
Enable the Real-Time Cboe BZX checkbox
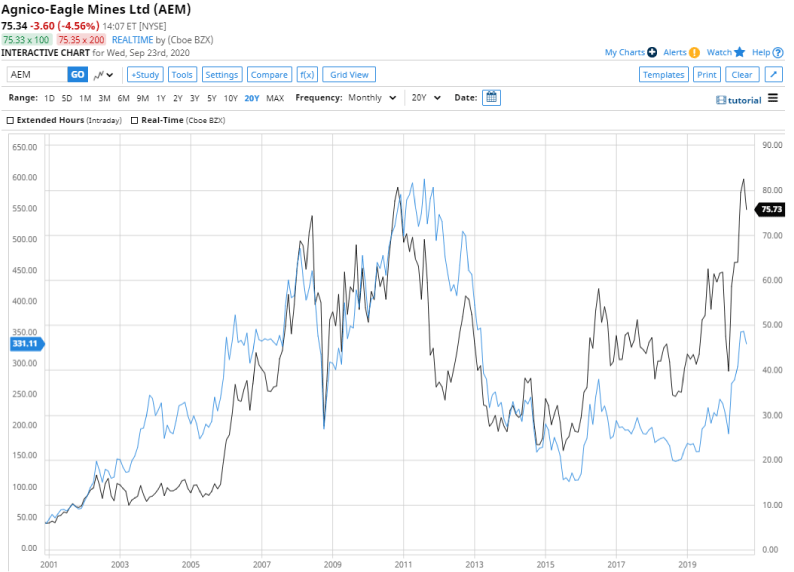[135, 120]
